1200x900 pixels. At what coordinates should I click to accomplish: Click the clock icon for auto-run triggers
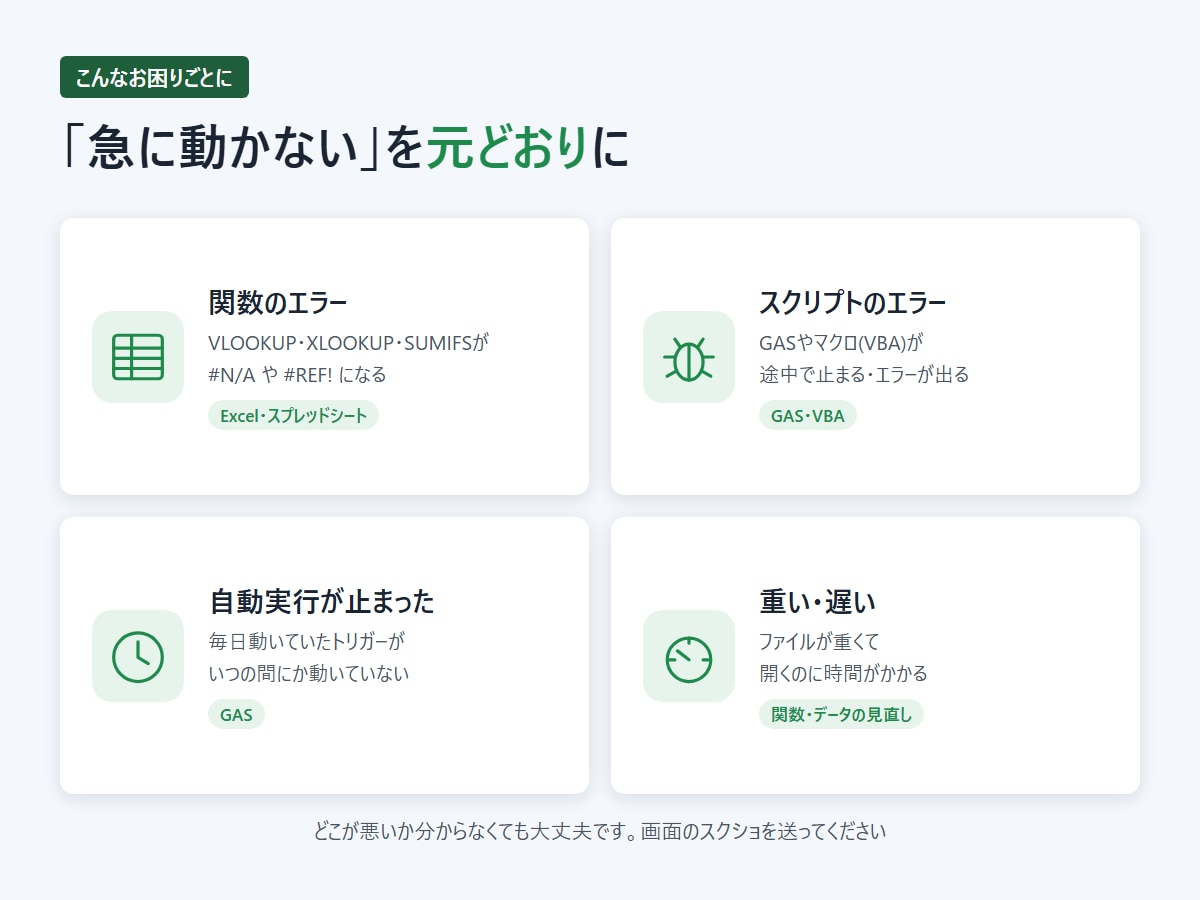tap(138, 656)
